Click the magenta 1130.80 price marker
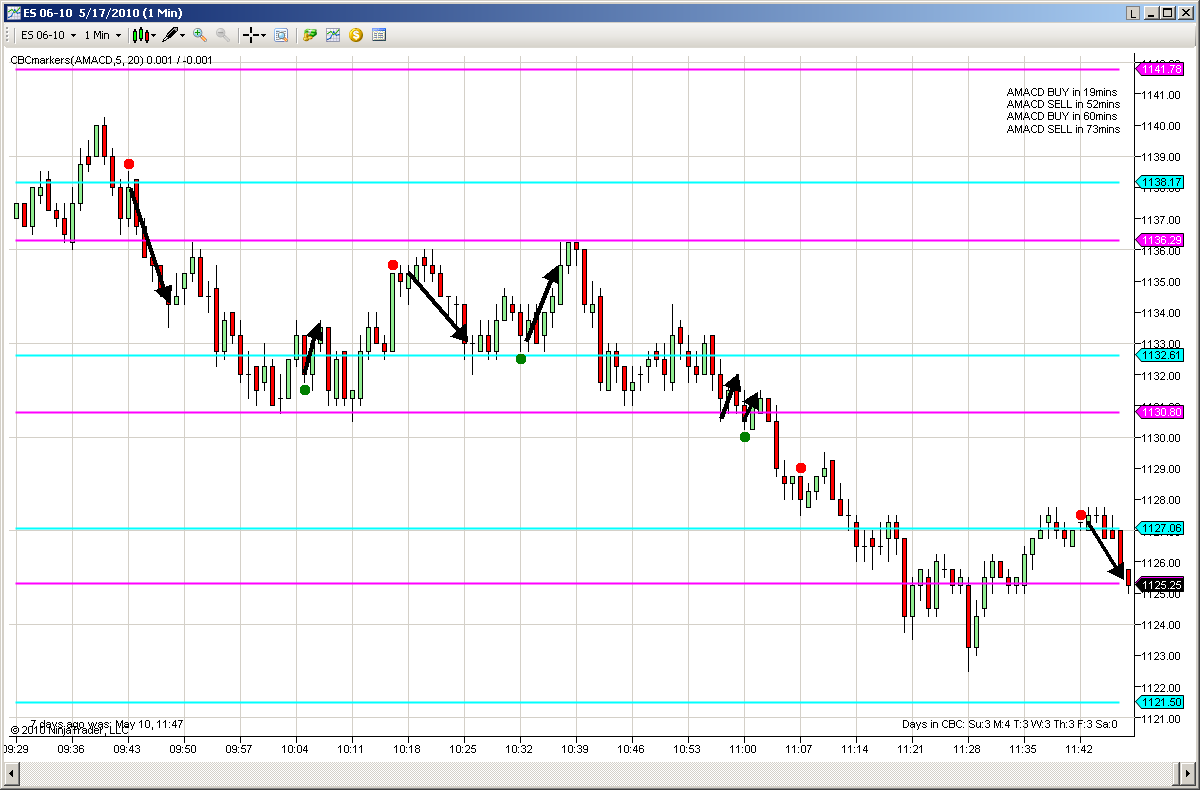This screenshot has height=790, width=1200. 1161,412
